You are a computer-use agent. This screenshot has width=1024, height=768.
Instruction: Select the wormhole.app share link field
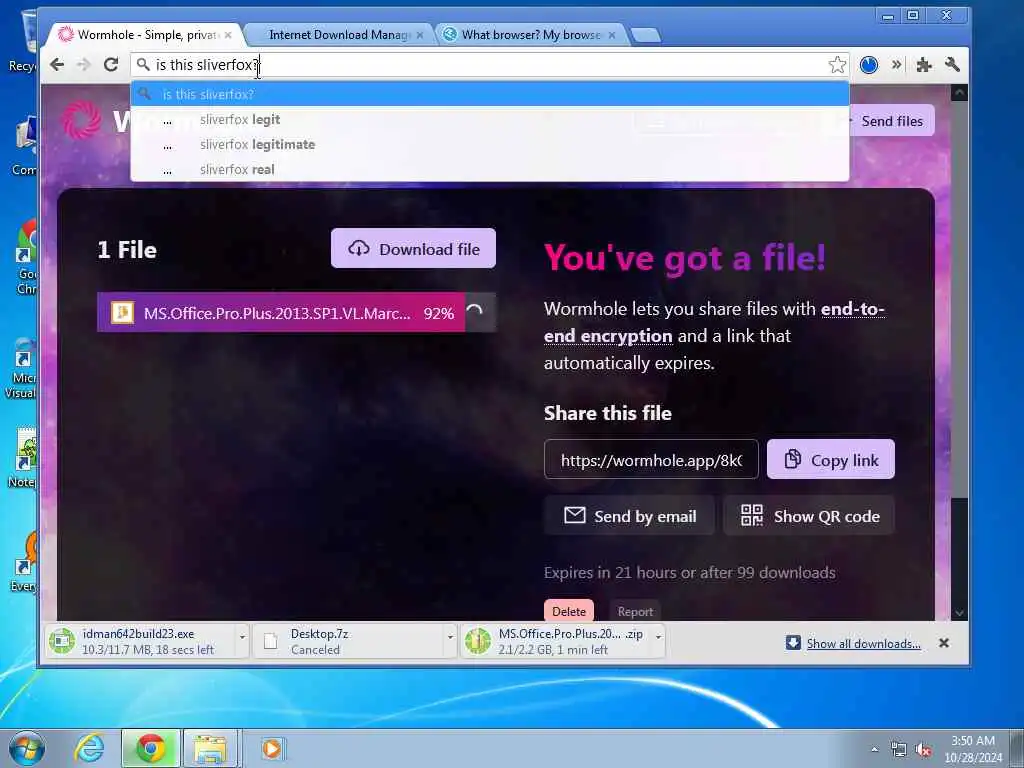tap(651, 460)
